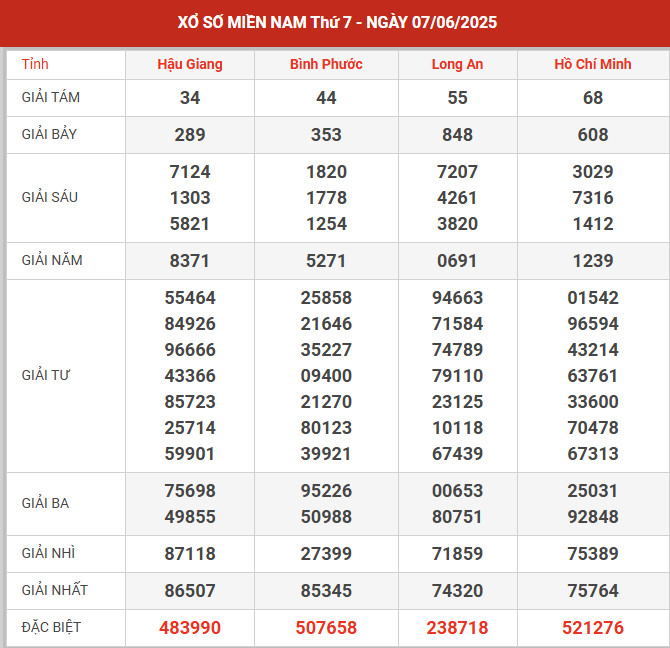
Task: Click eighth prize number 34
Action: pyautogui.click(x=190, y=98)
